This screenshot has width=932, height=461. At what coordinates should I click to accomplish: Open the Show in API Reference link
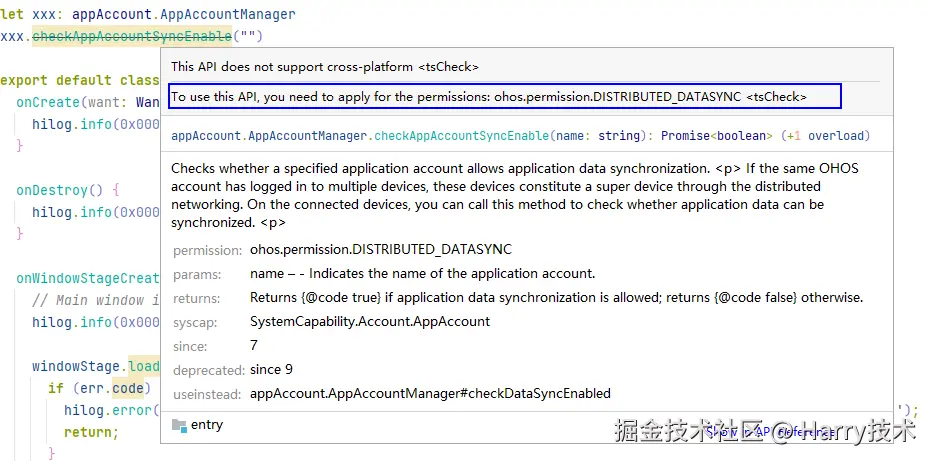pos(770,431)
